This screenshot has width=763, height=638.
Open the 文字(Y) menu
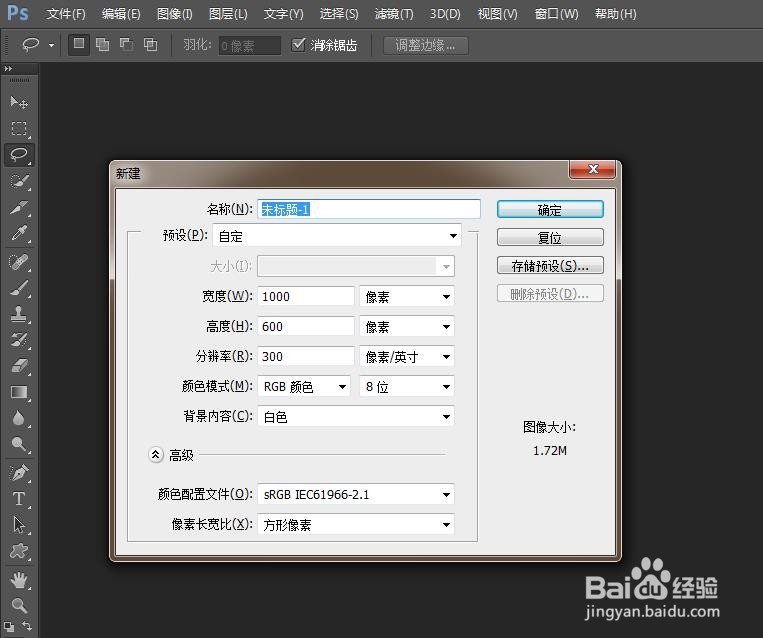point(283,14)
